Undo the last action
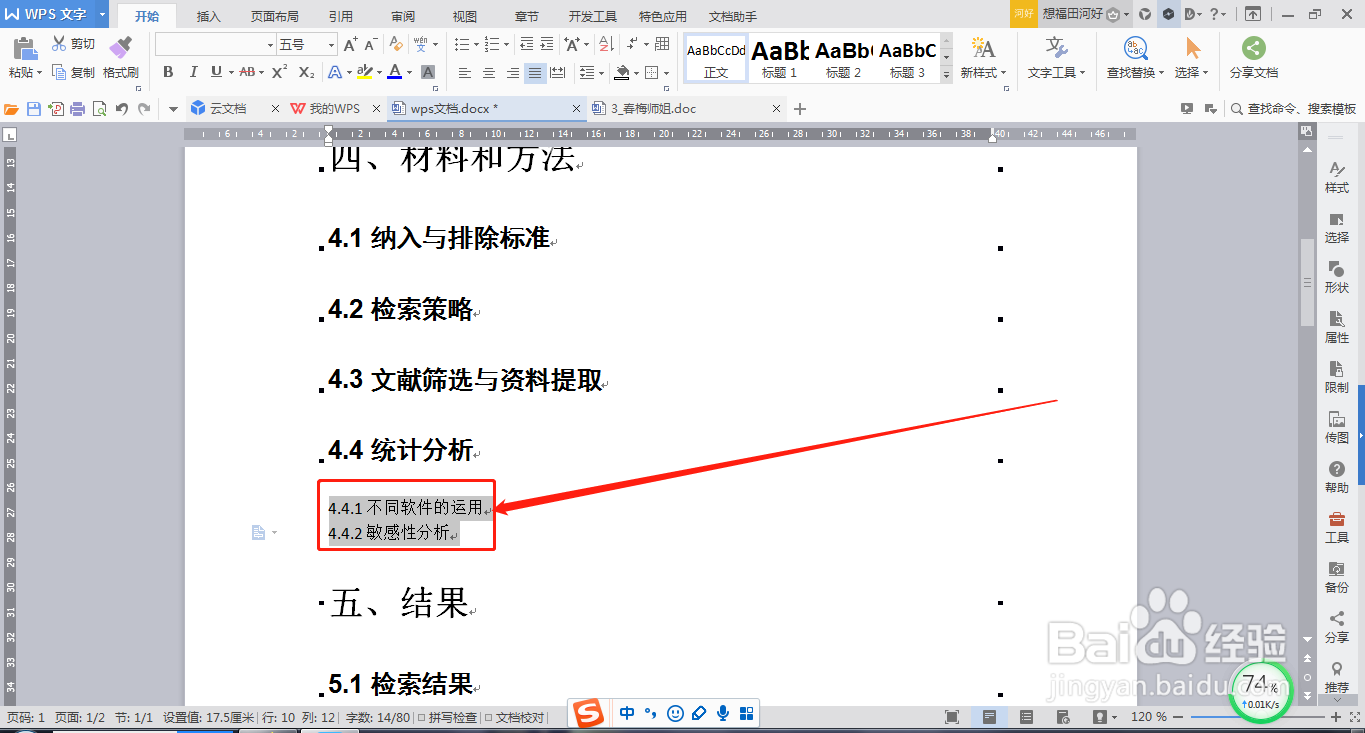 122,109
